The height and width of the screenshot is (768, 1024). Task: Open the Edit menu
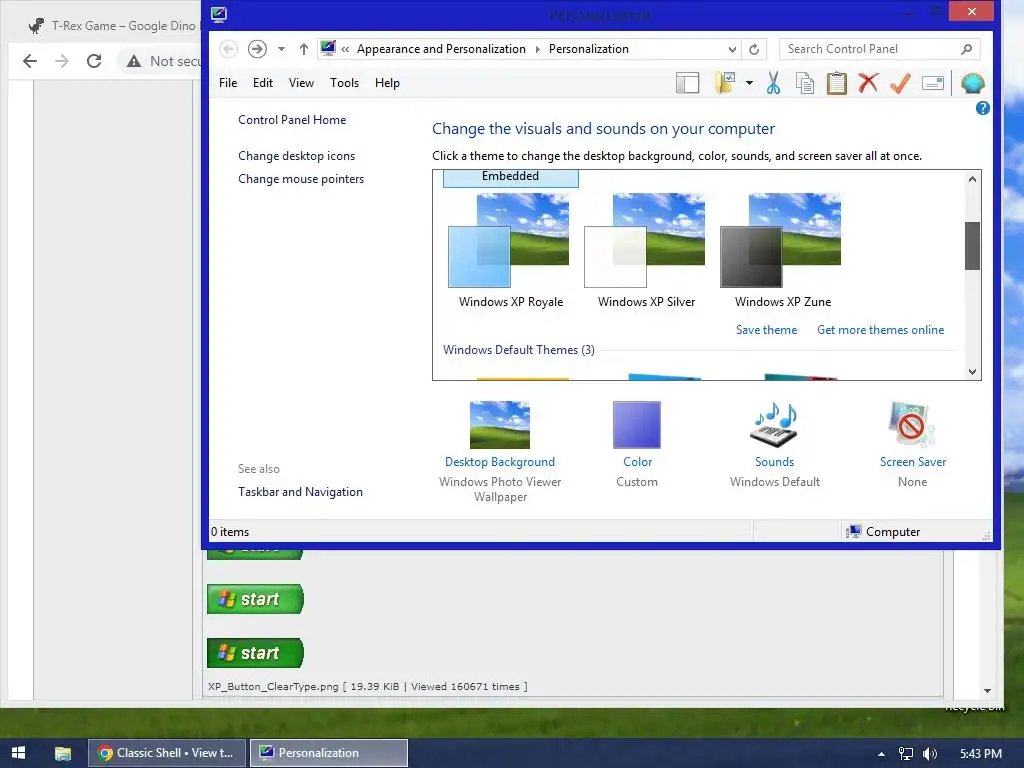(263, 83)
